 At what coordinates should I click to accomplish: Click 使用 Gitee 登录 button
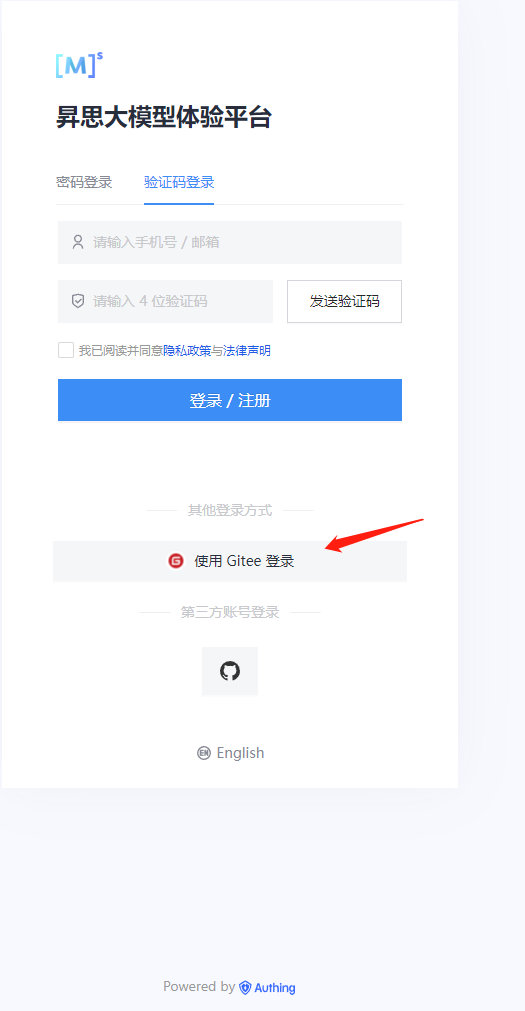click(230, 561)
